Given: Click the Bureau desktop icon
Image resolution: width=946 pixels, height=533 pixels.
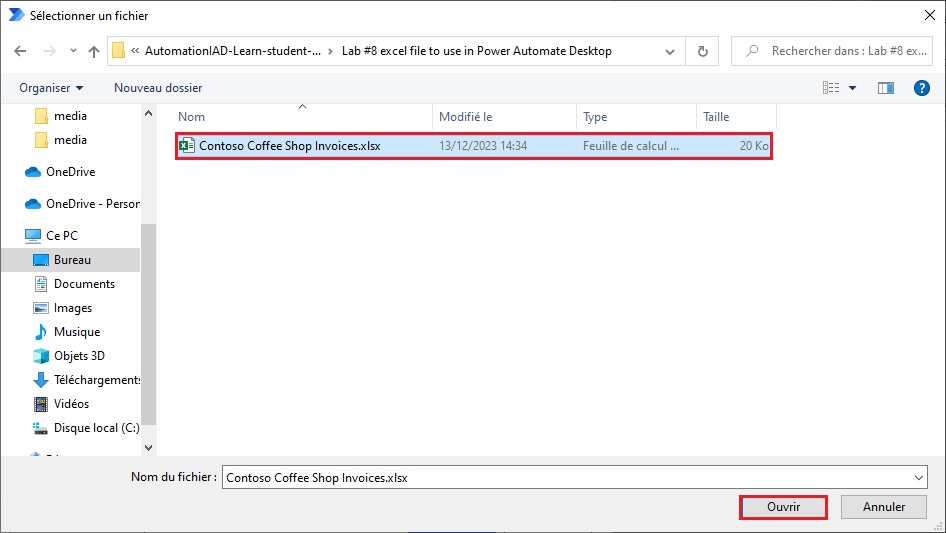Looking at the screenshot, I should tap(40, 260).
